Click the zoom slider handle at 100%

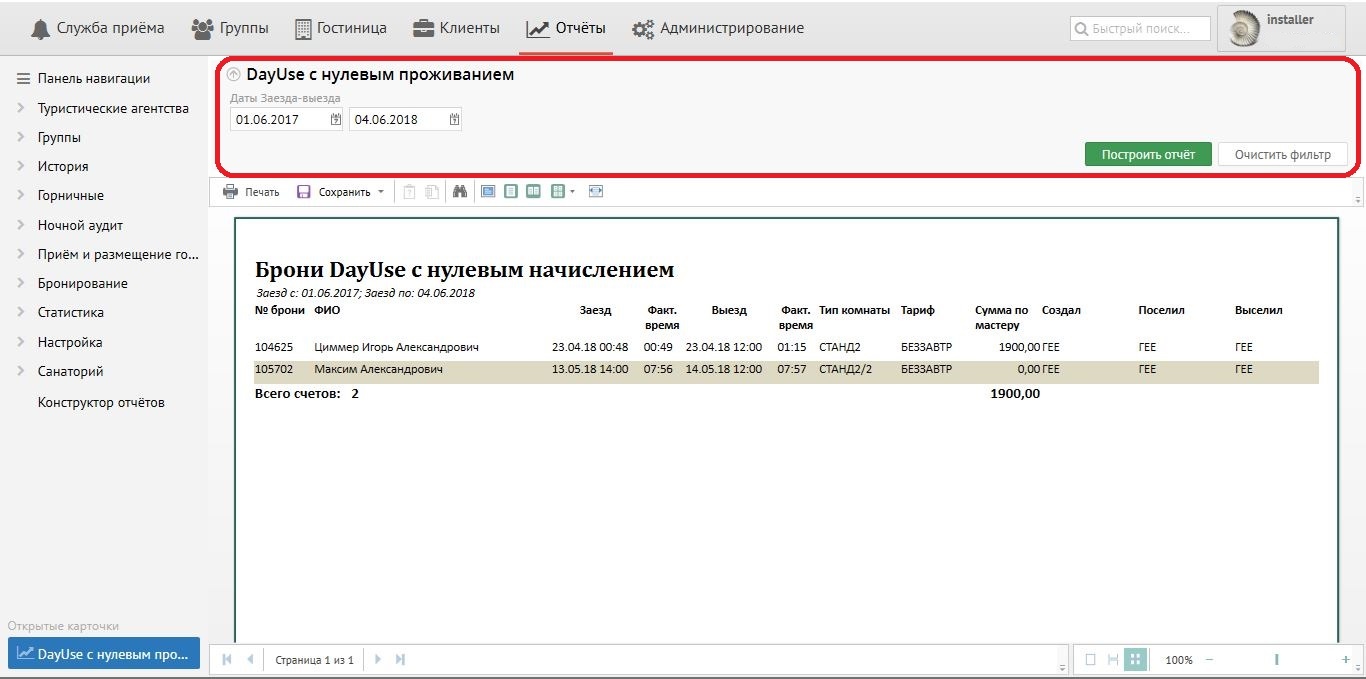(1276, 660)
